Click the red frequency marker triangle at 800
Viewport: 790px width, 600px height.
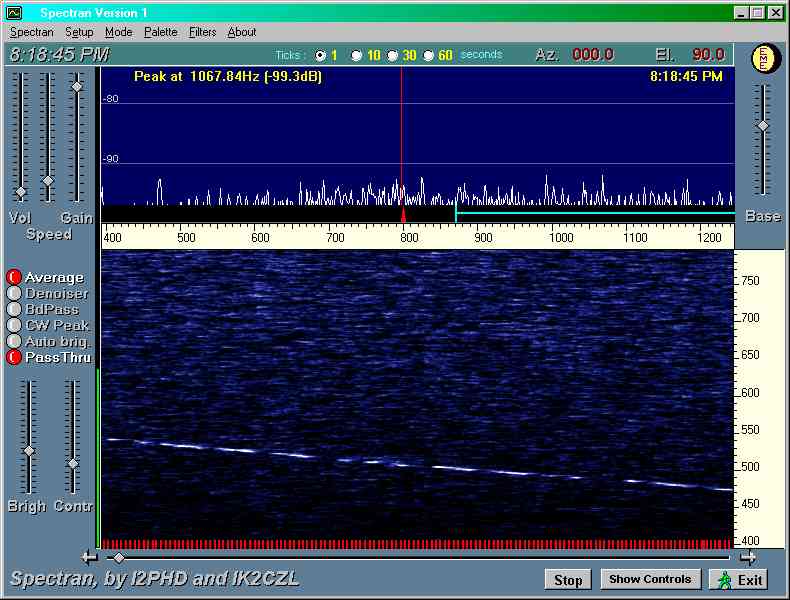point(403,214)
